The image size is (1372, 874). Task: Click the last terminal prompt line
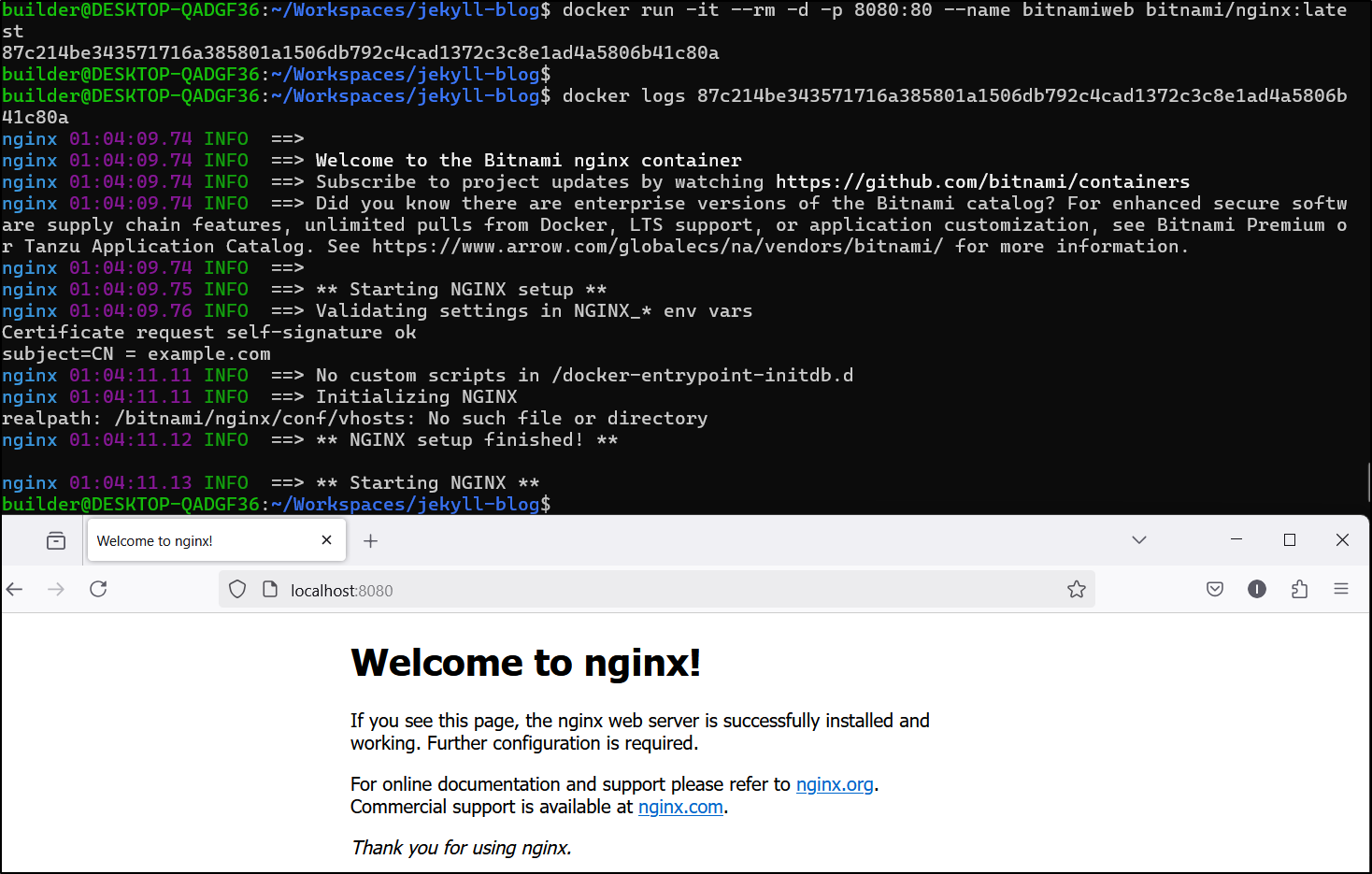pos(277,505)
